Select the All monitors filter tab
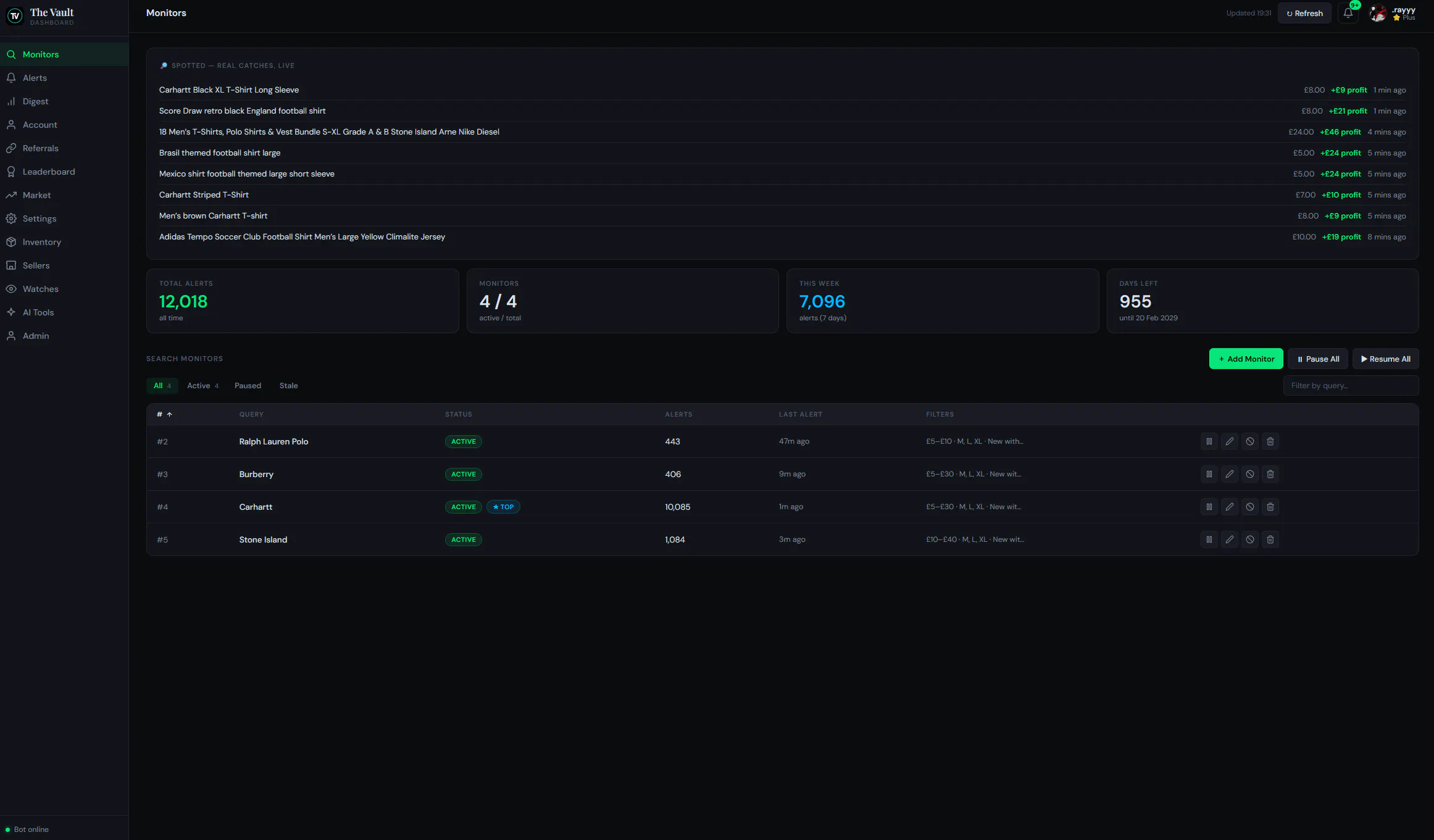This screenshot has width=1434, height=840. coord(162,386)
